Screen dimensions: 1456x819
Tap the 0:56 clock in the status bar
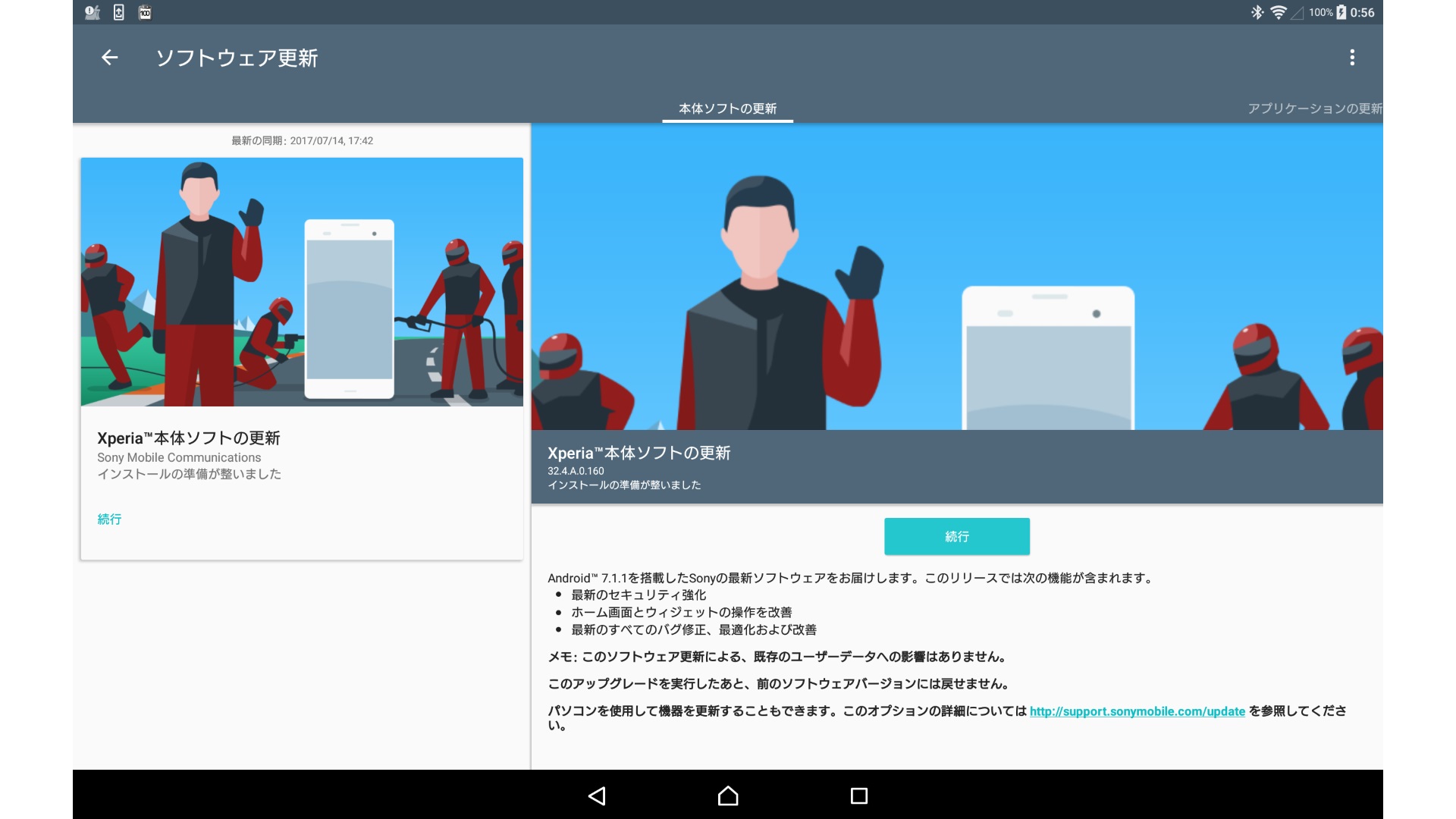pyautogui.click(x=1362, y=12)
